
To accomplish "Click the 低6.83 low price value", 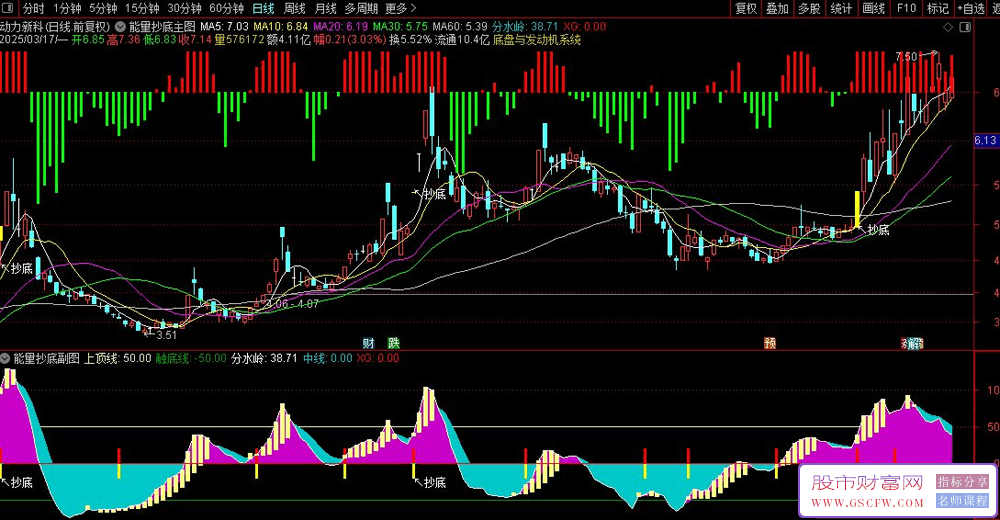I will pos(159,40).
